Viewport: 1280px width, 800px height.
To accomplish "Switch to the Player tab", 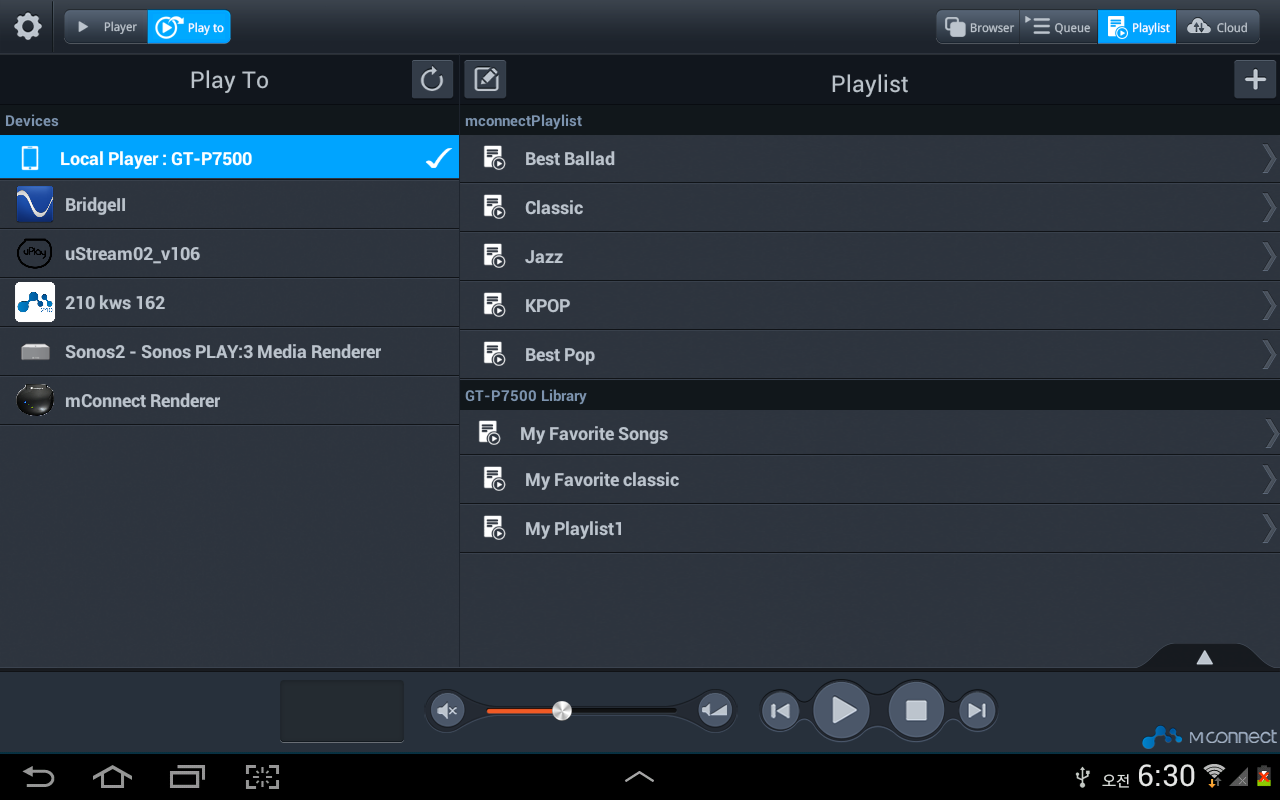I will point(107,27).
